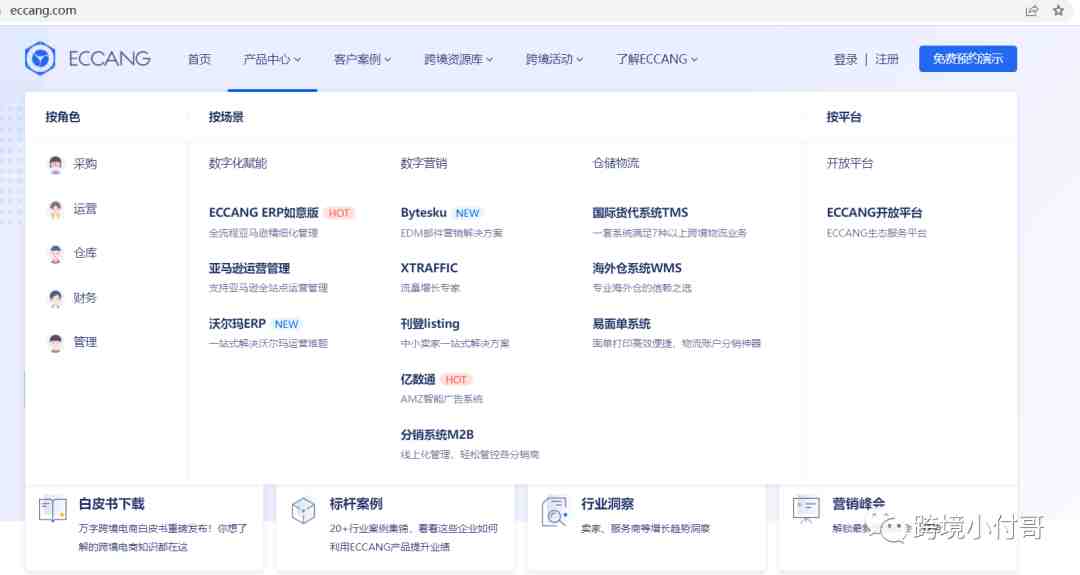
Task: Click the 注册 register link
Action: click(887, 59)
